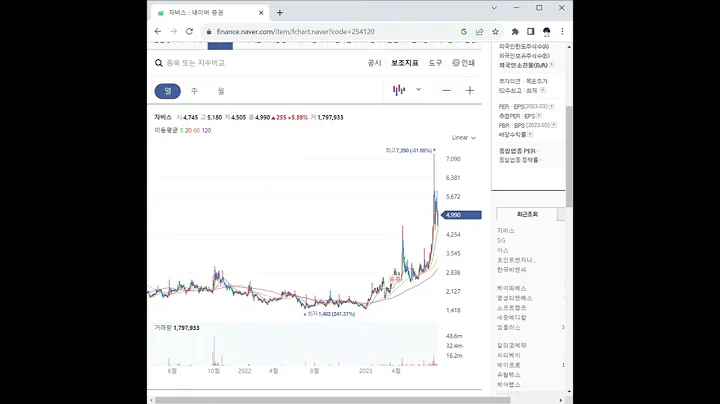Click the 동일업종 등락률 link
Image resolution: width=720 pixels, height=404 pixels.
pos(519,160)
